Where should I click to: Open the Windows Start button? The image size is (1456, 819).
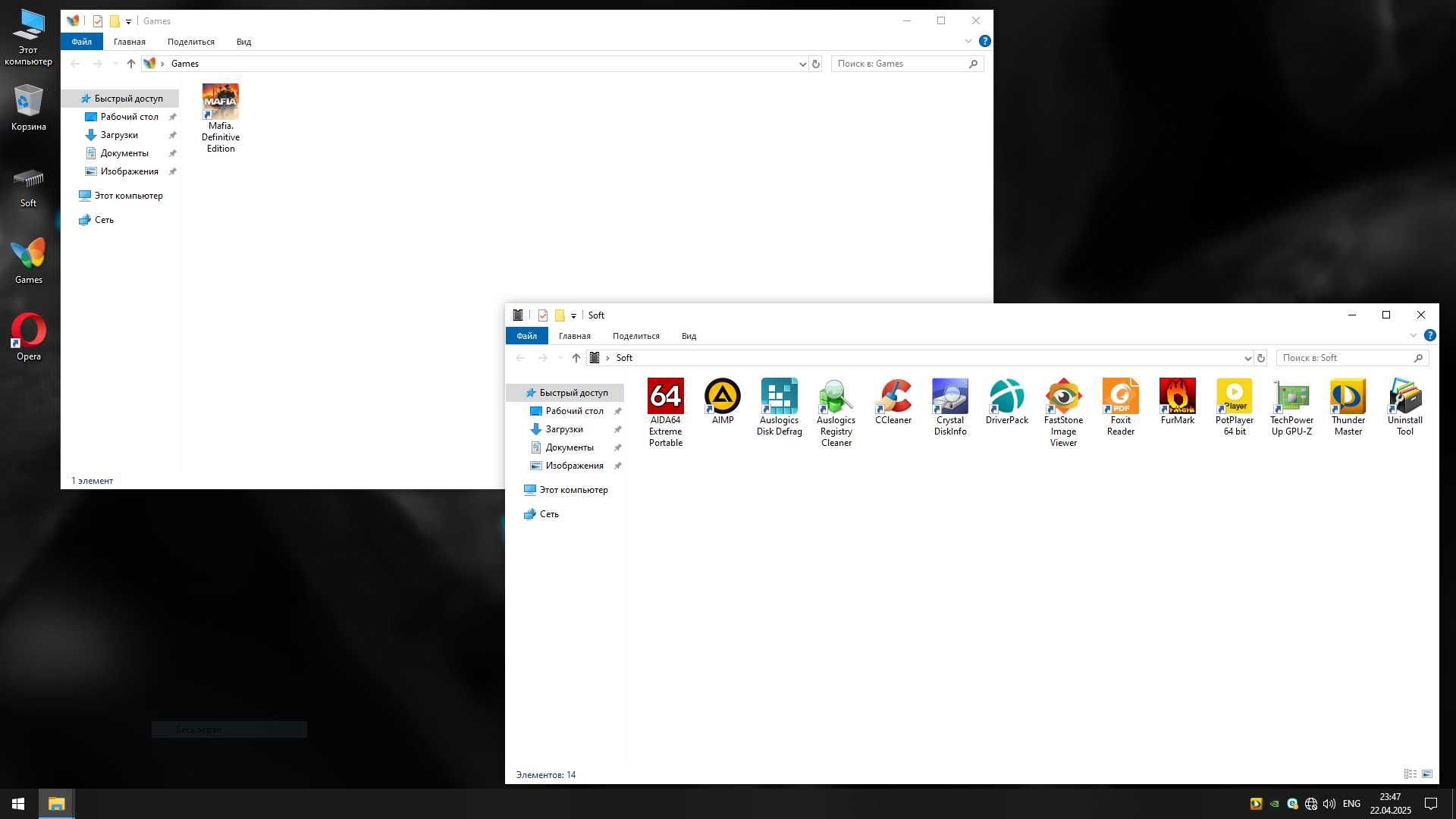point(18,804)
